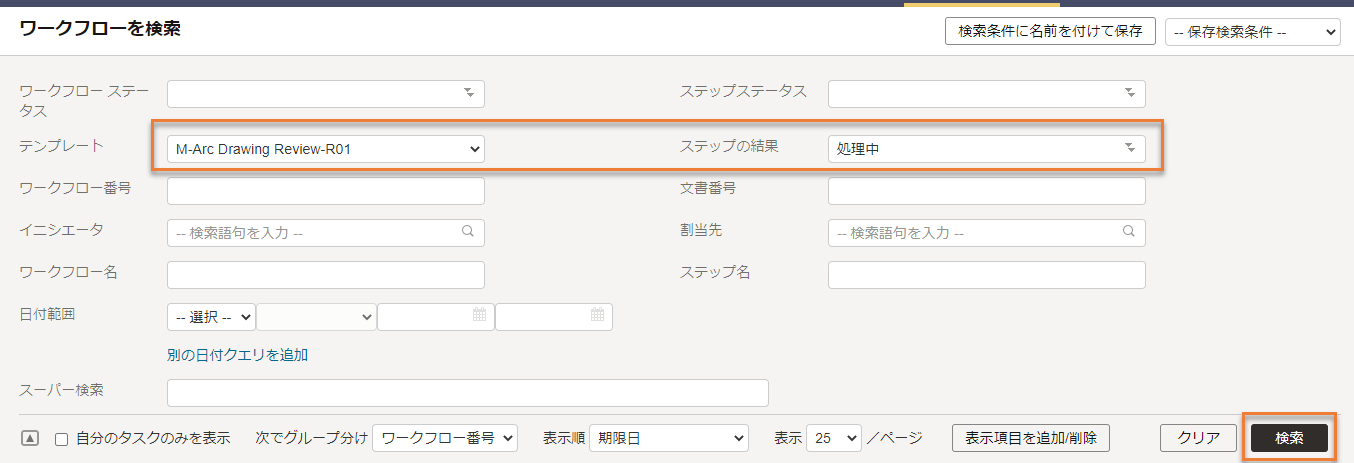Open the 表示順 期限日 dropdown

(x=669, y=438)
